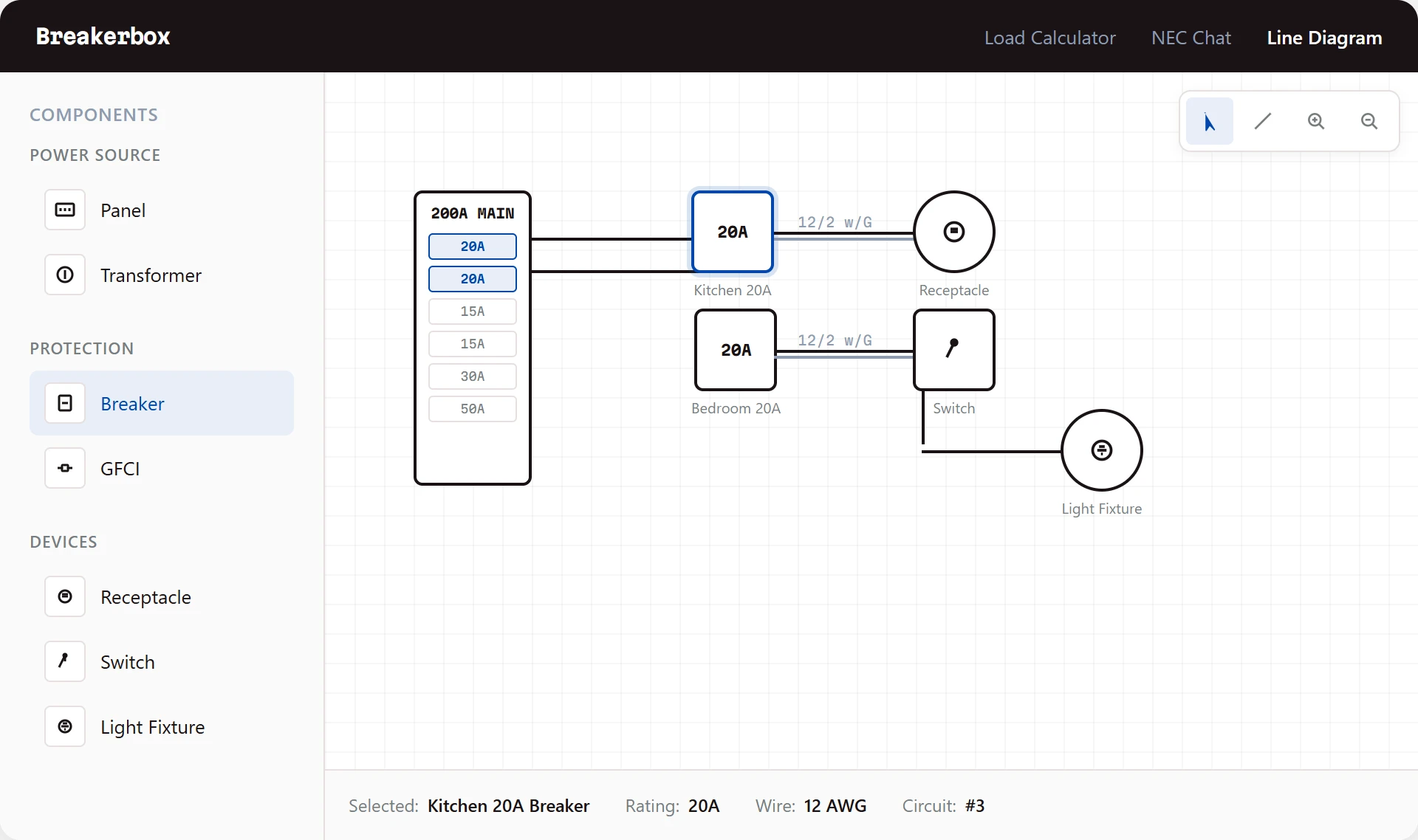Click the second 20A slot in the panel
Viewport: 1418px width, 840px height.
[473, 279]
